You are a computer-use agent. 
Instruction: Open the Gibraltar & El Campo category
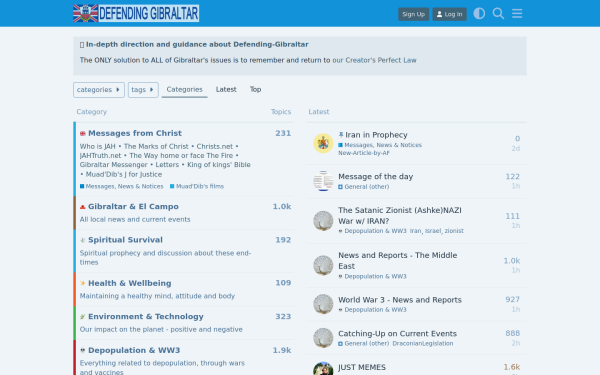click(133, 207)
